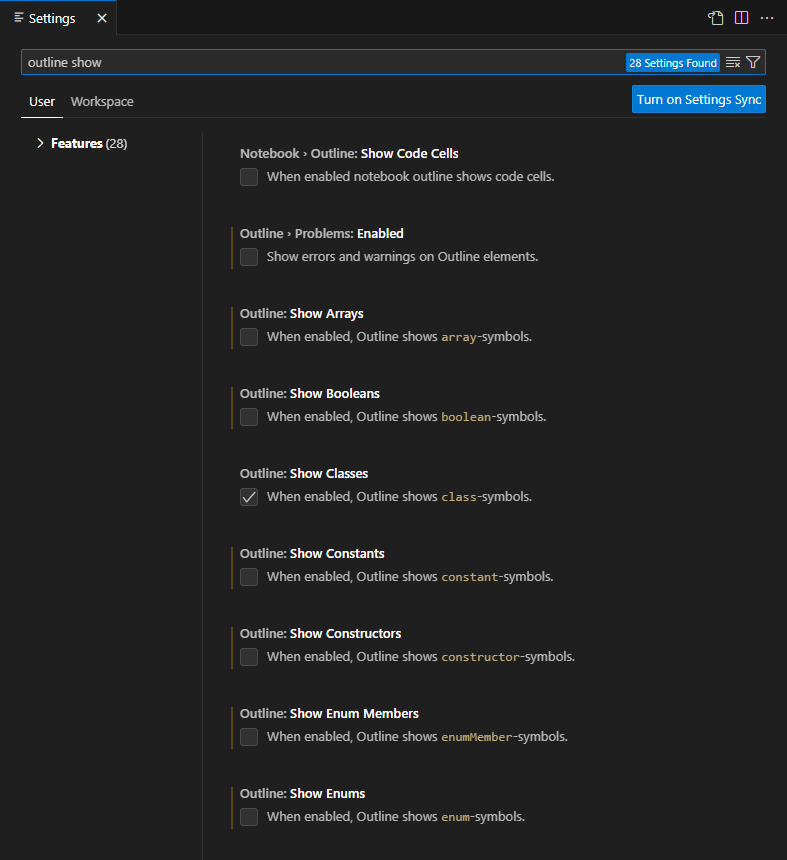Split the editor using the split icon

(741, 17)
